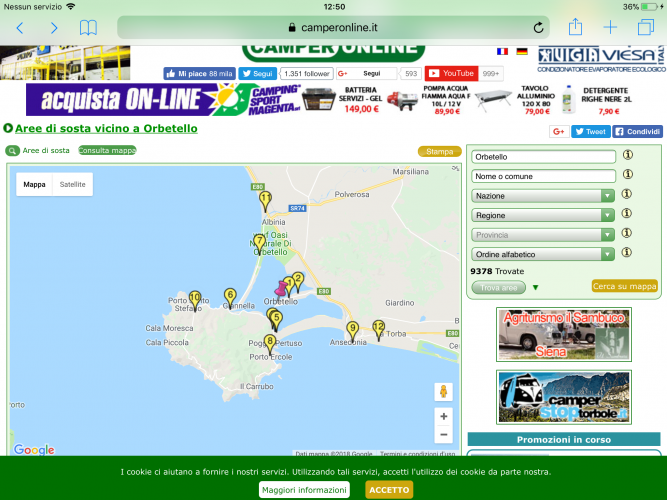Click info icon beside Ordine alfabetico
Screen dimensions: 667x500
[627, 252]
